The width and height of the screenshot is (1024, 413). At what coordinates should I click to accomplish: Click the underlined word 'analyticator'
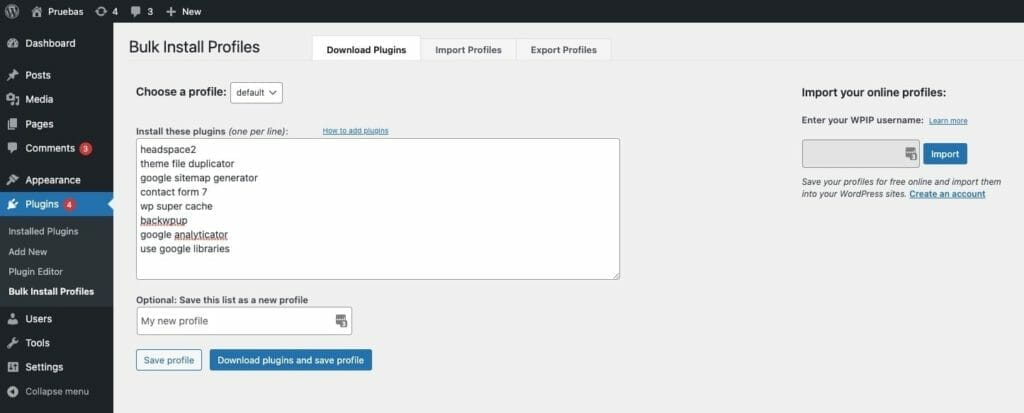click(x=201, y=235)
